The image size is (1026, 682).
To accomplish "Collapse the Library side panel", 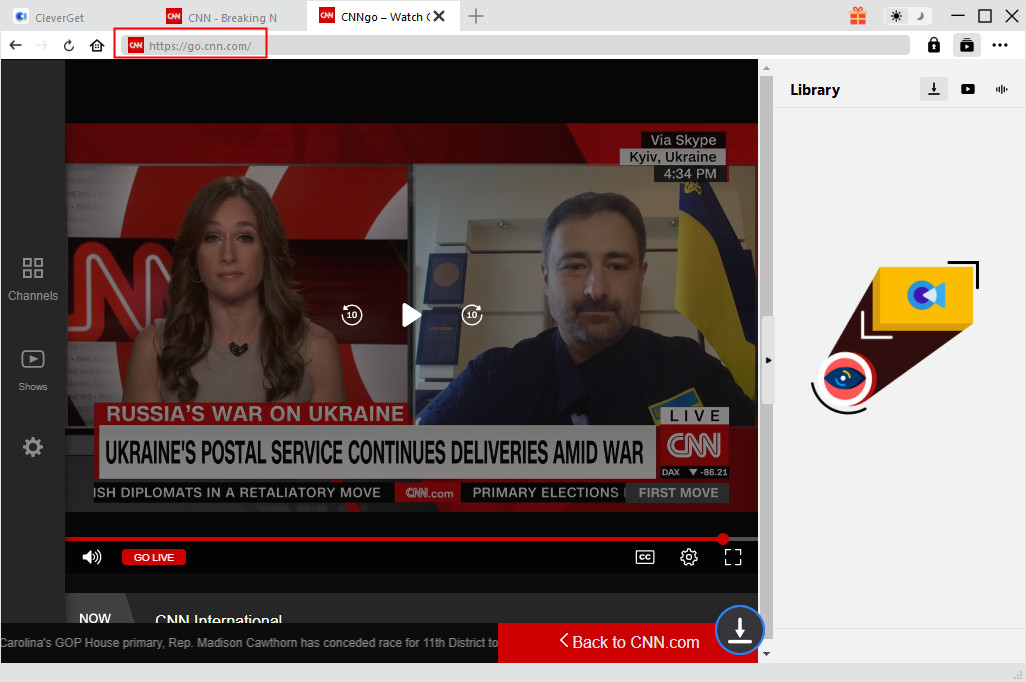I will (x=768, y=359).
